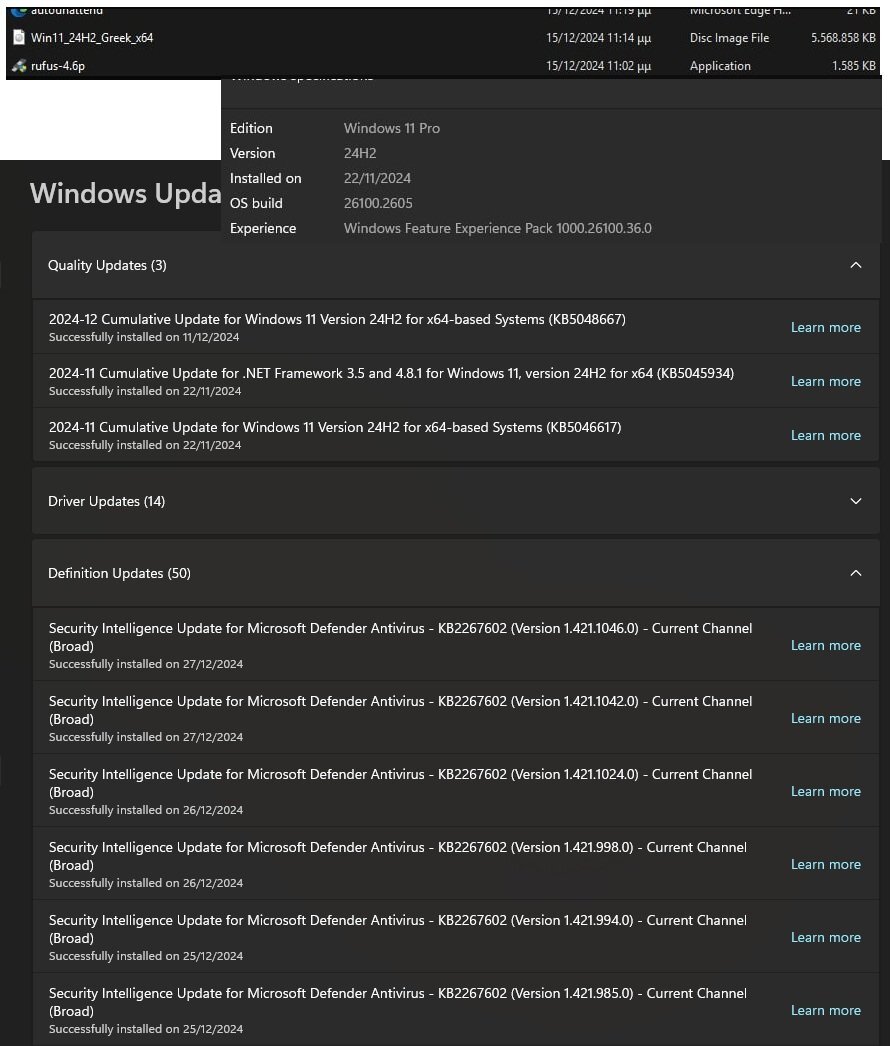Select the 2024-11 Cumulative Update KB5046617 entry
Viewport: 890px width, 1046px height.
456,435
